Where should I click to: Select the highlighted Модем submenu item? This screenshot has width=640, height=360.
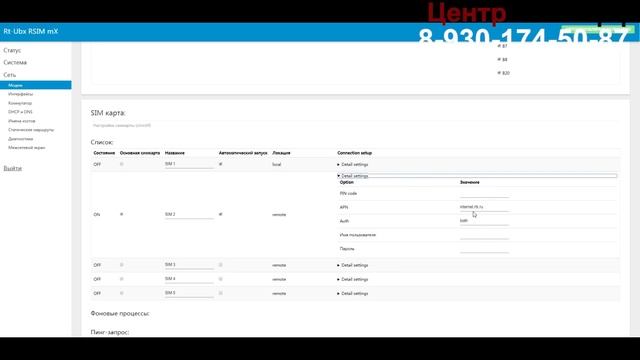(x=36, y=85)
